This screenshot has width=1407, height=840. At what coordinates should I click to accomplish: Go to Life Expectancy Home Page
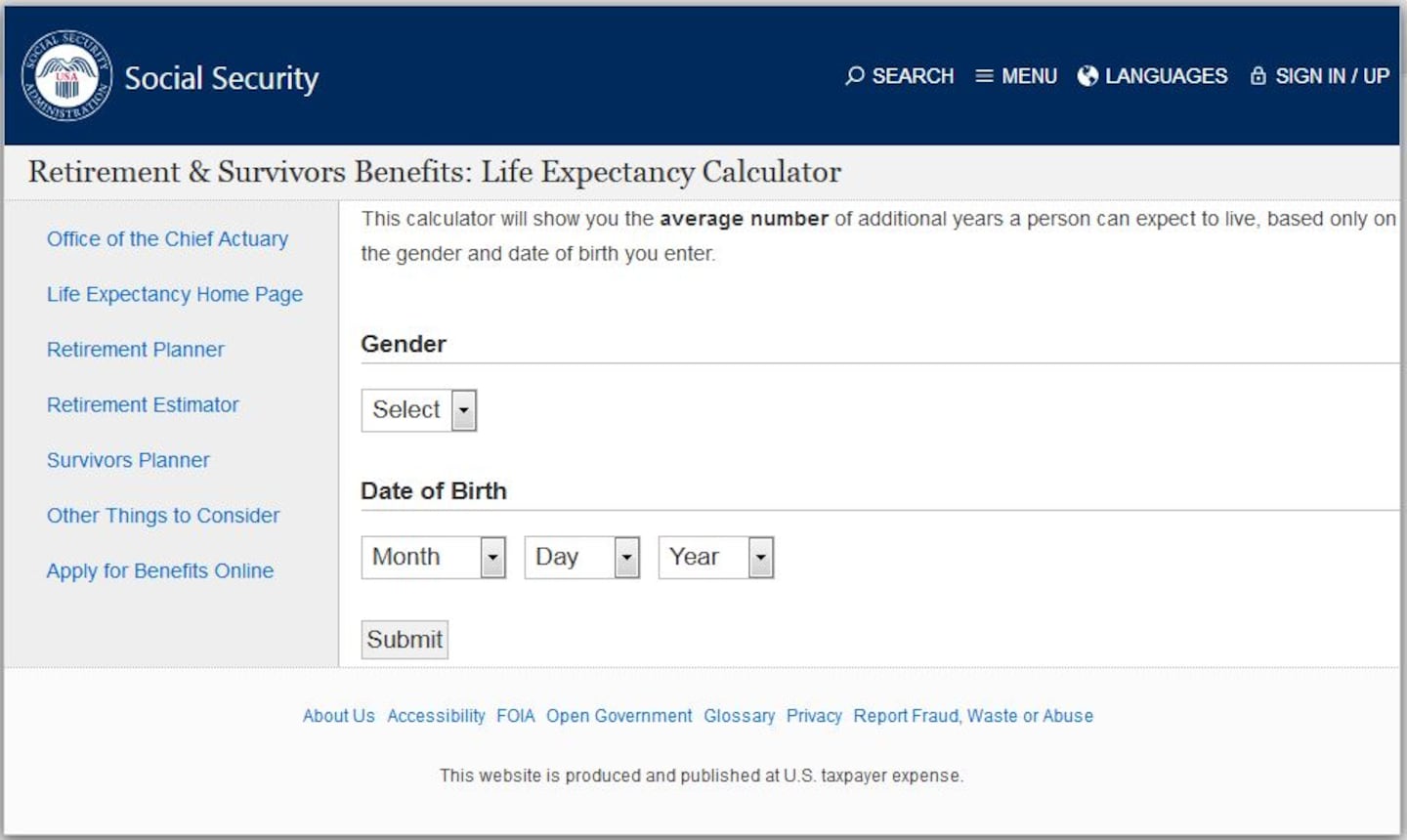click(x=175, y=294)
